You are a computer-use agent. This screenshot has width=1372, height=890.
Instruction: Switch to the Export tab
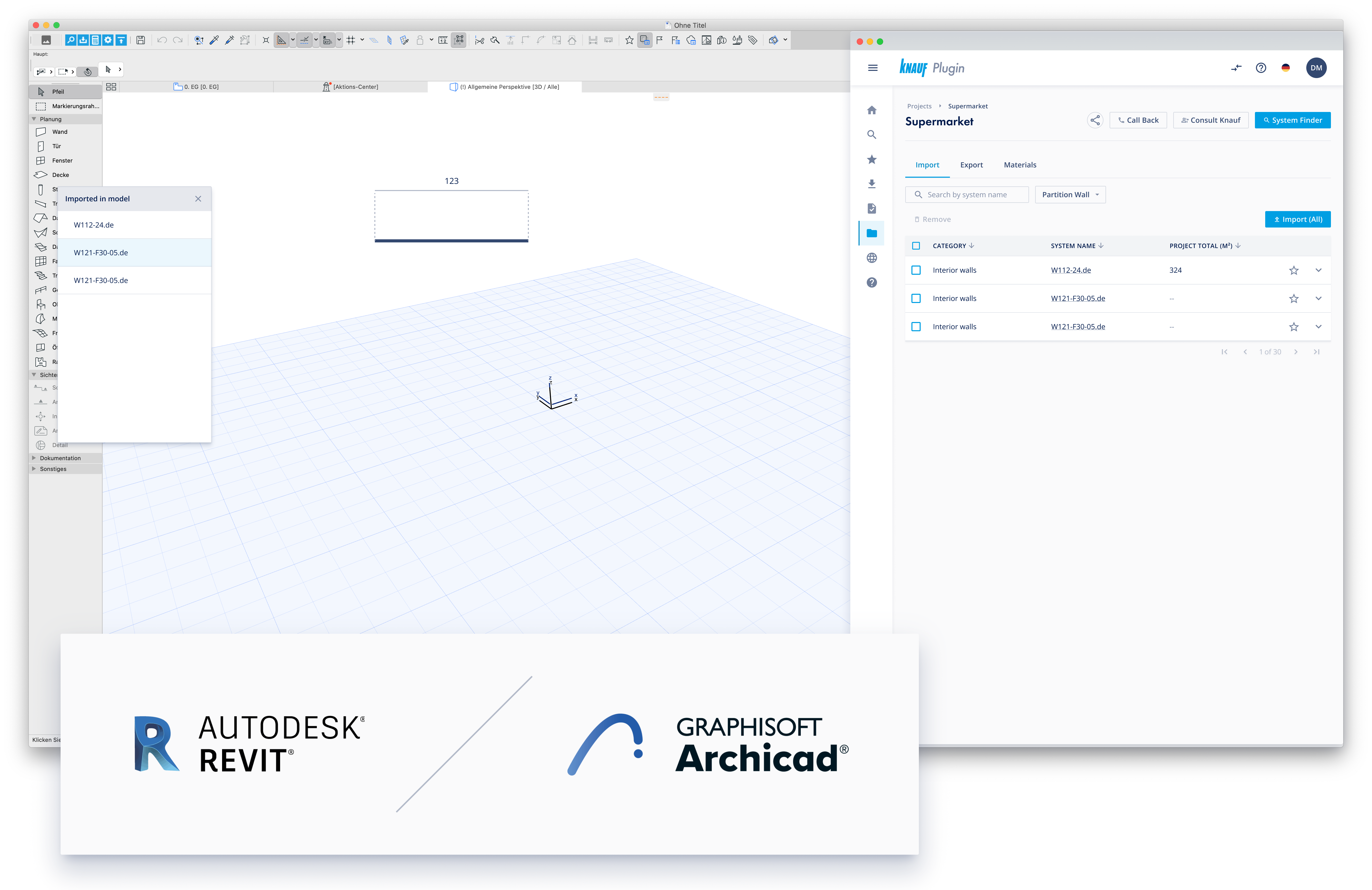pos(971,165)
